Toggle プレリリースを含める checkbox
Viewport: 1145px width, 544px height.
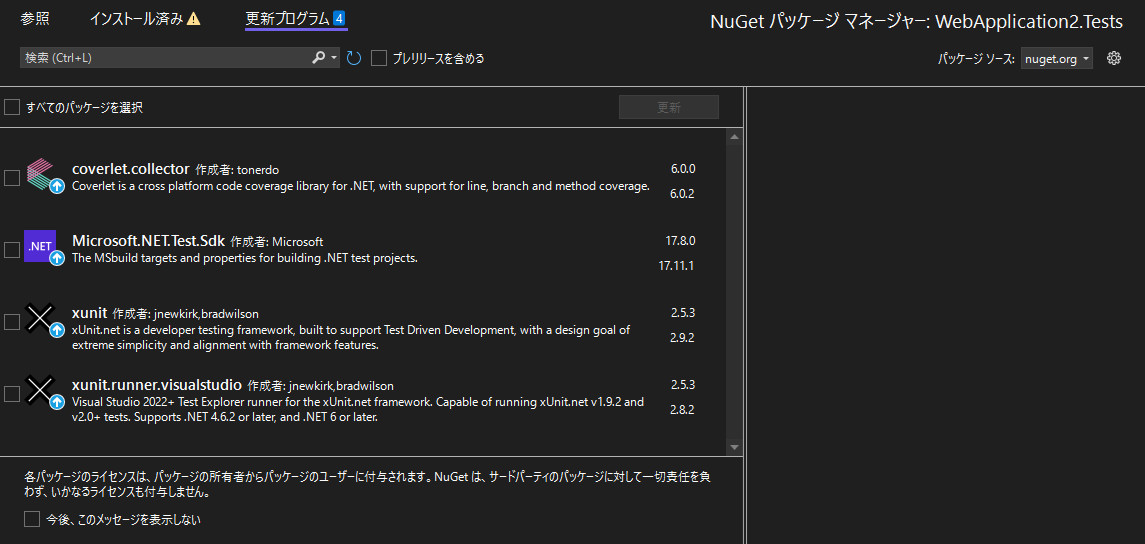[378, 58]
